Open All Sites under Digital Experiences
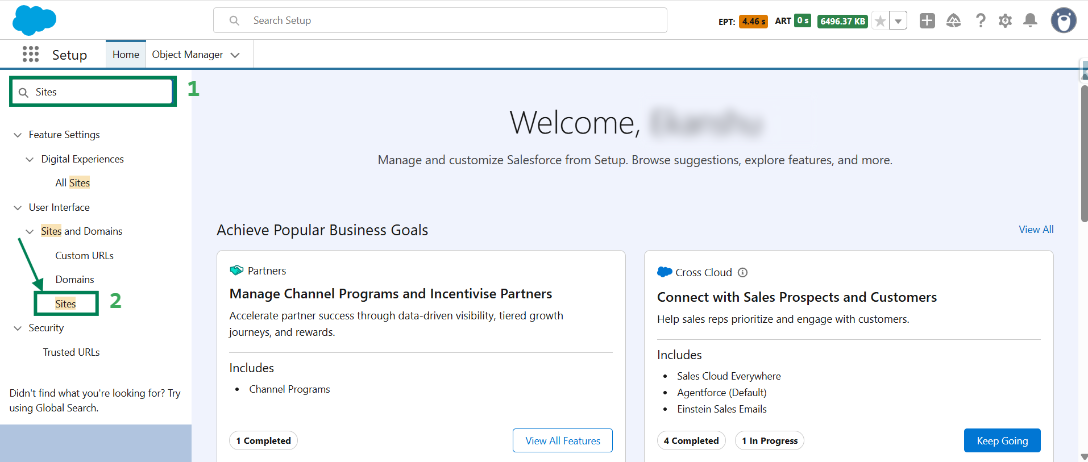Viewport: 1088px width, 462px height. pos(73,183)
